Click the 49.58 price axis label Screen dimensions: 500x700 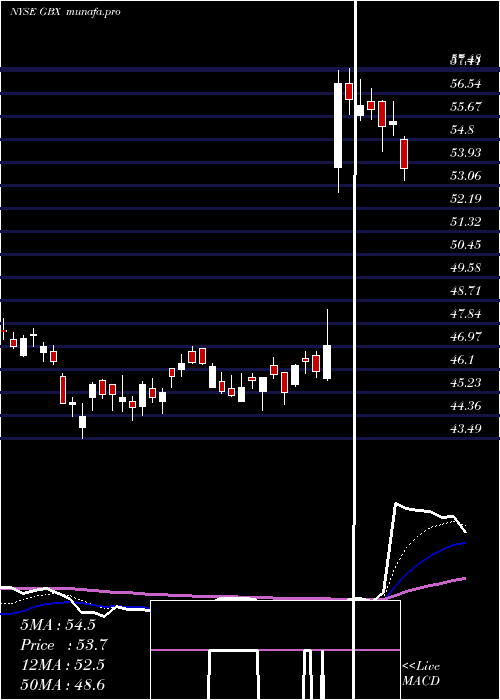pos(466,267)
